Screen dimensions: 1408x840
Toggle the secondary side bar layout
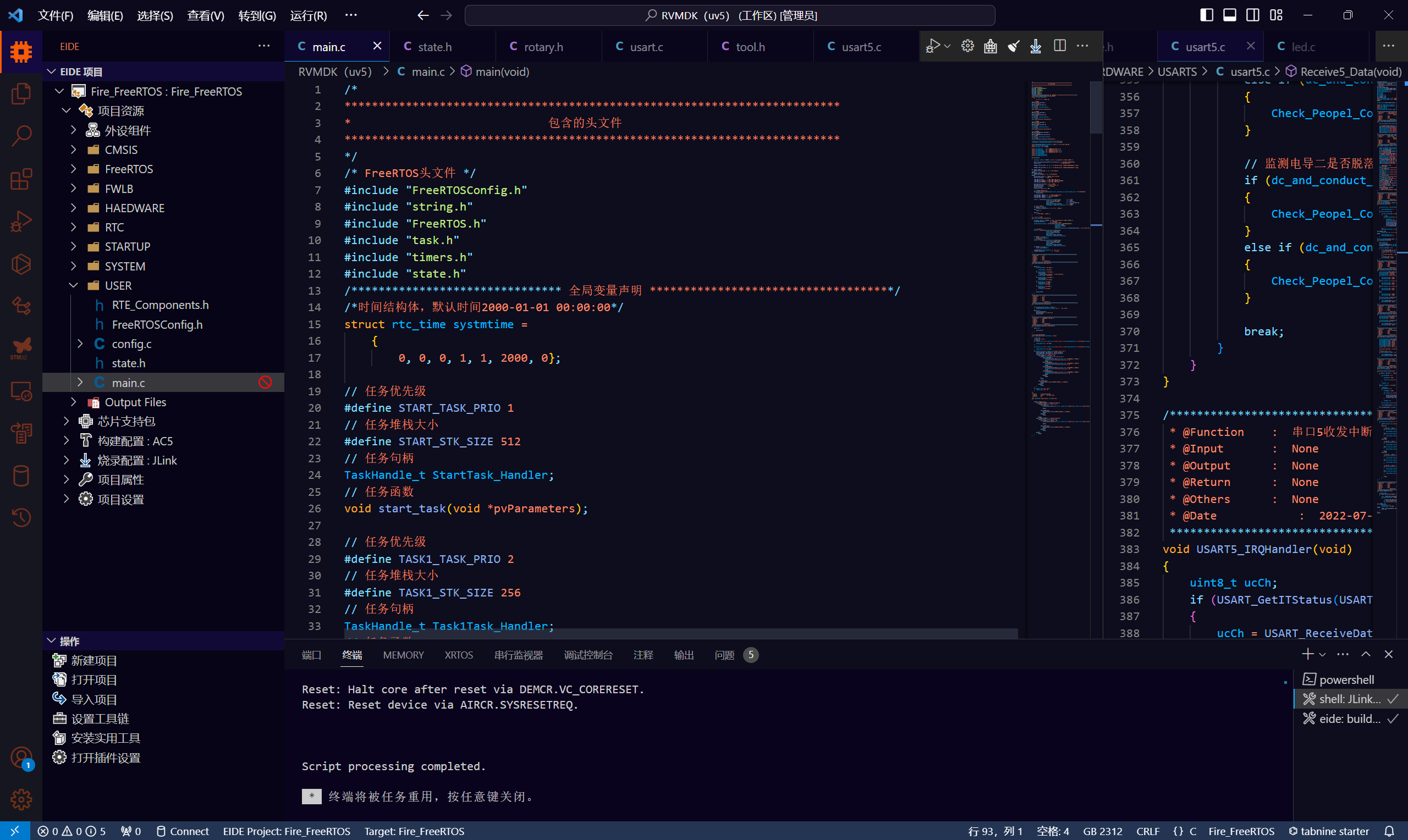[x=1253, y=15]
